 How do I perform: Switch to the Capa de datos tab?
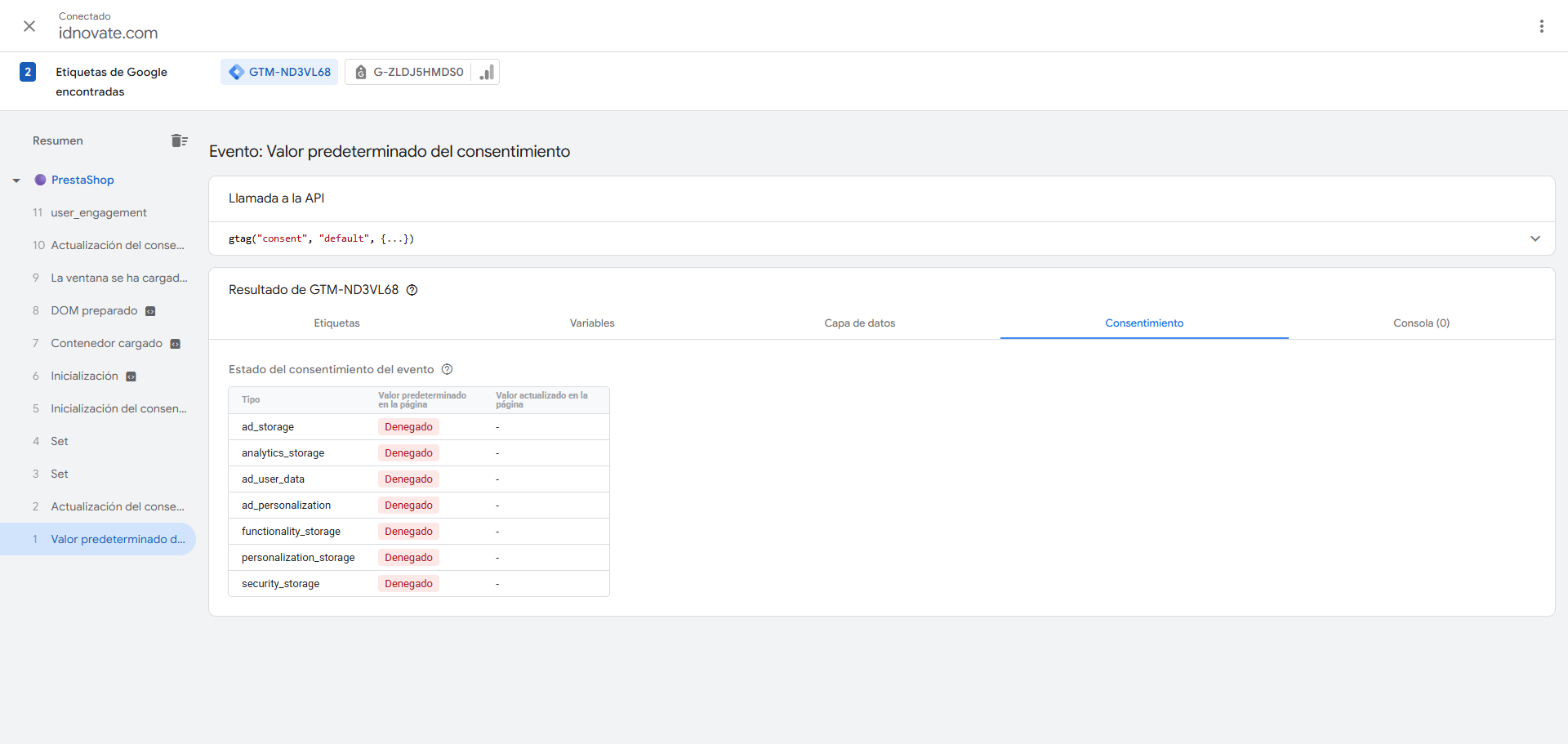(x=859, y=323)
